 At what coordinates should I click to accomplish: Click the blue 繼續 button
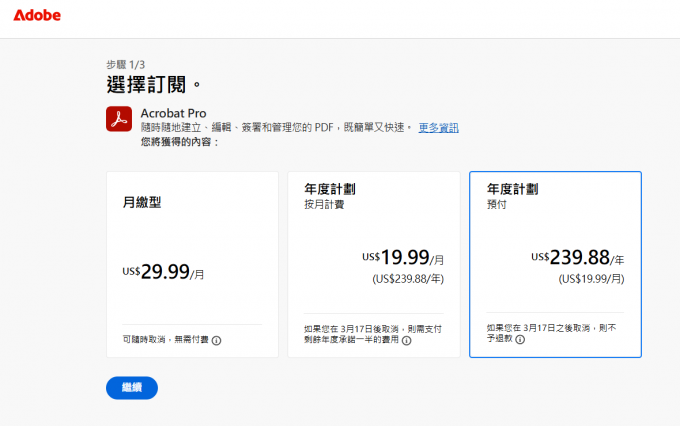[x=132, y=387]
